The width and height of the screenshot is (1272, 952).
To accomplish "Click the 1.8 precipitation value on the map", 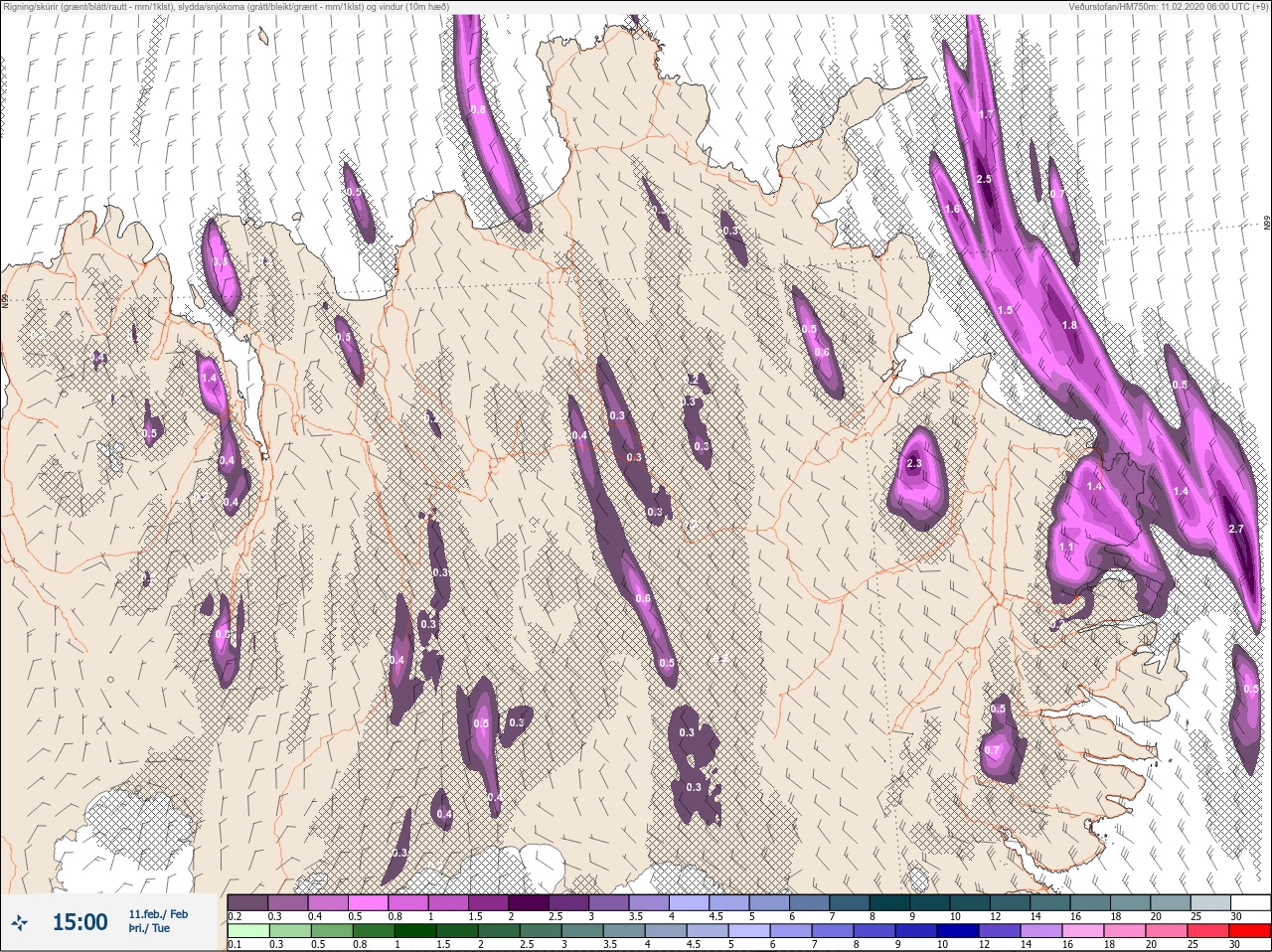I will click(1069, 325).
